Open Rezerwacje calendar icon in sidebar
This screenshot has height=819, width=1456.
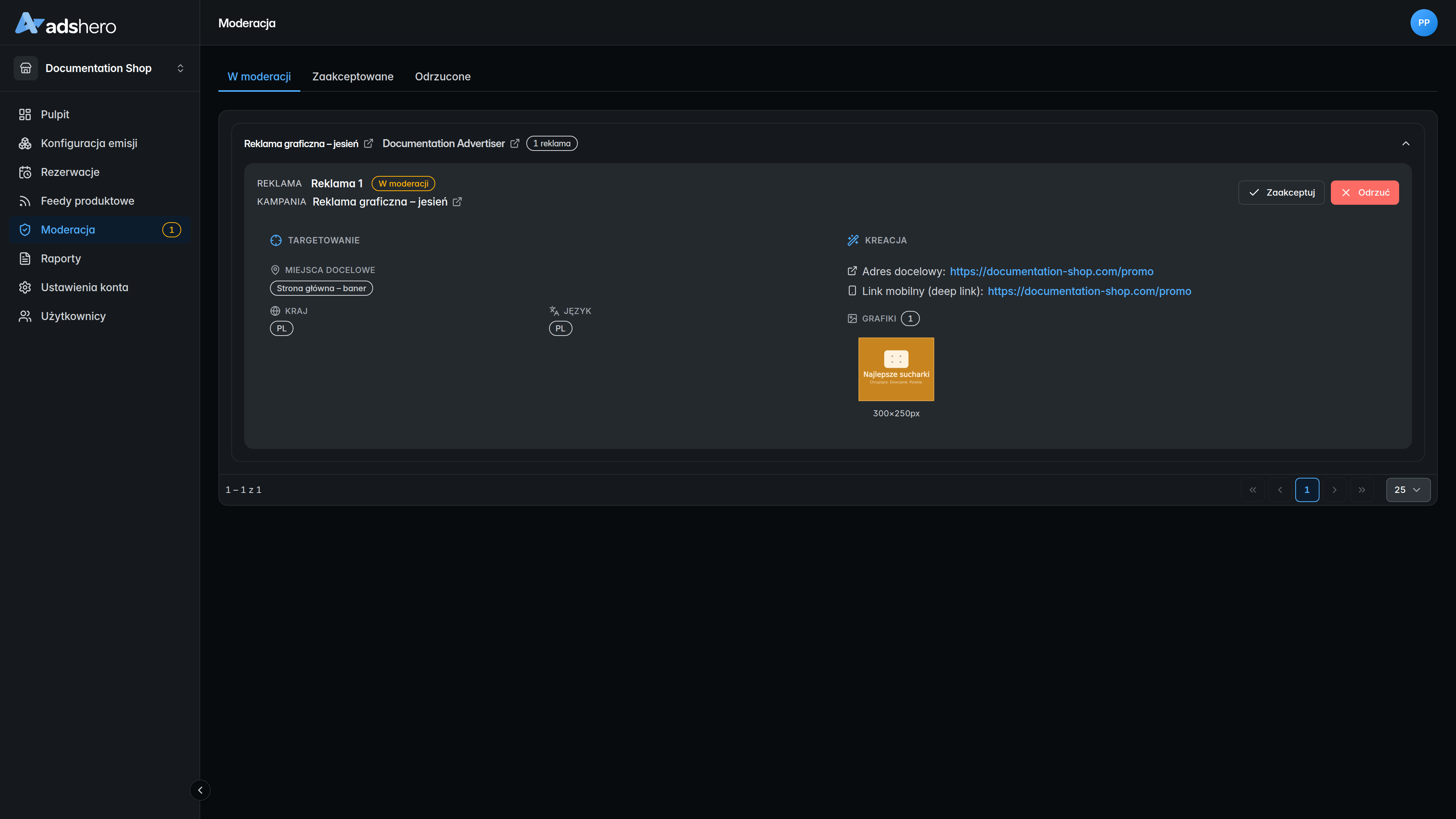[x=25, y=172]
